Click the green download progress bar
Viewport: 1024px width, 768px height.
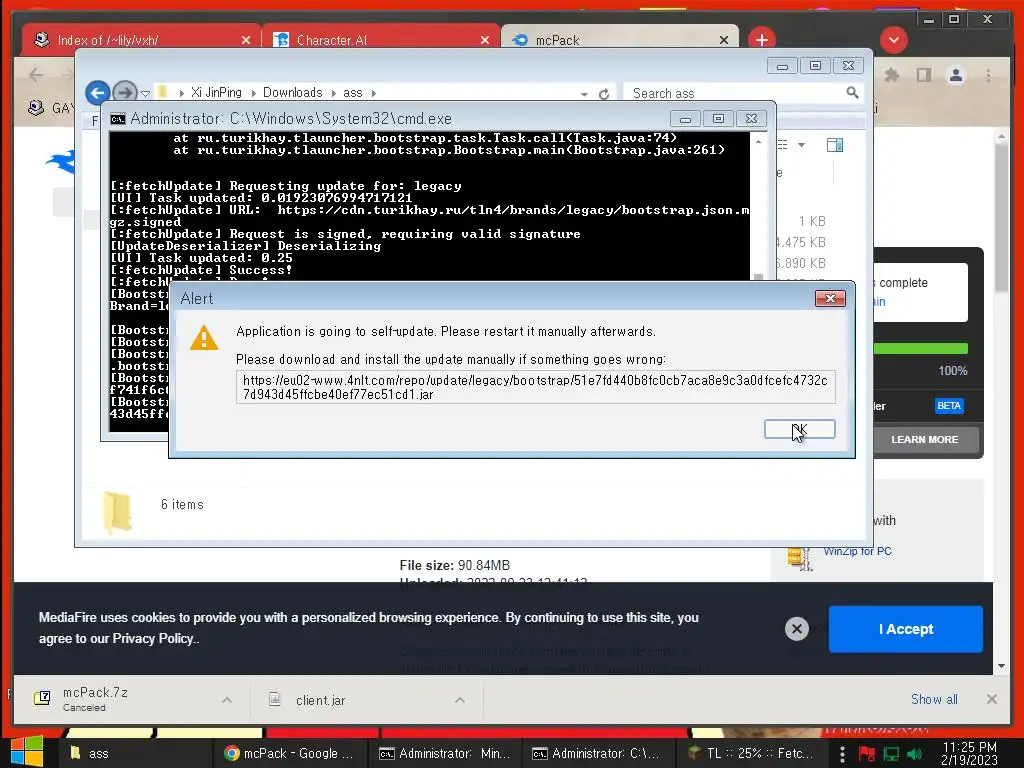(920, 349)
